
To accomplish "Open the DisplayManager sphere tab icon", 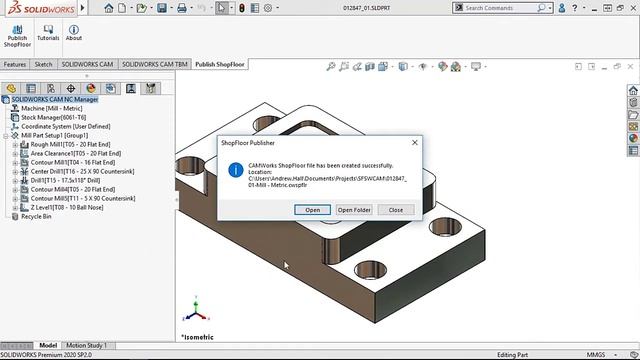I will point(91,88).
